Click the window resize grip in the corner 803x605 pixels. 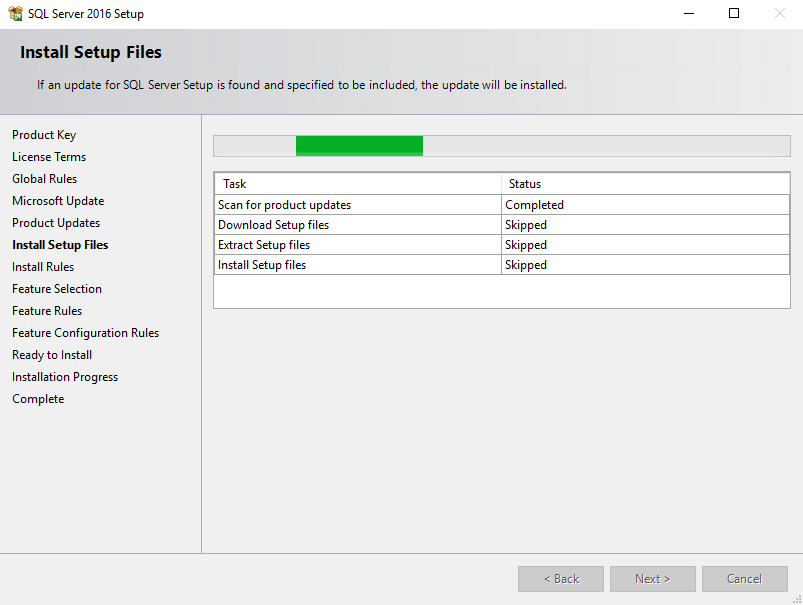pyautogui.click(x=797, y=599)
